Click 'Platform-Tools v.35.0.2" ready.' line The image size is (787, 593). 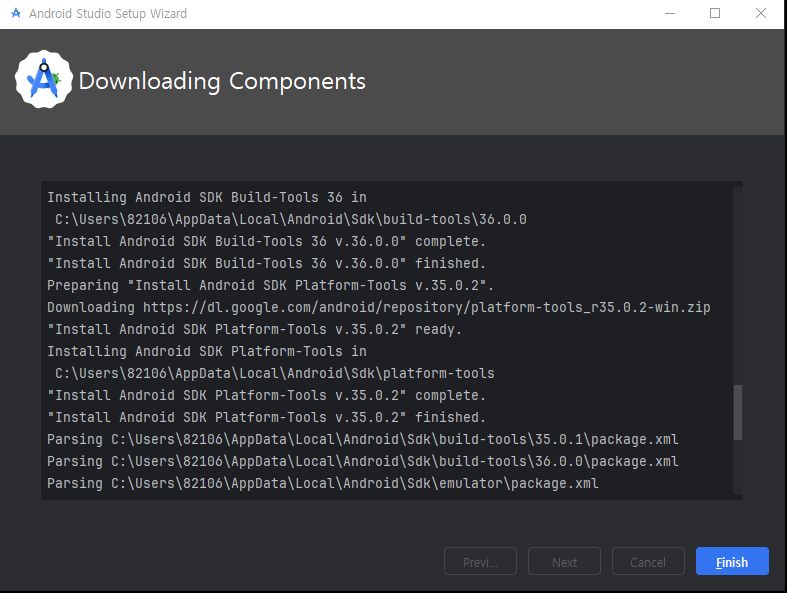(254, 329)
